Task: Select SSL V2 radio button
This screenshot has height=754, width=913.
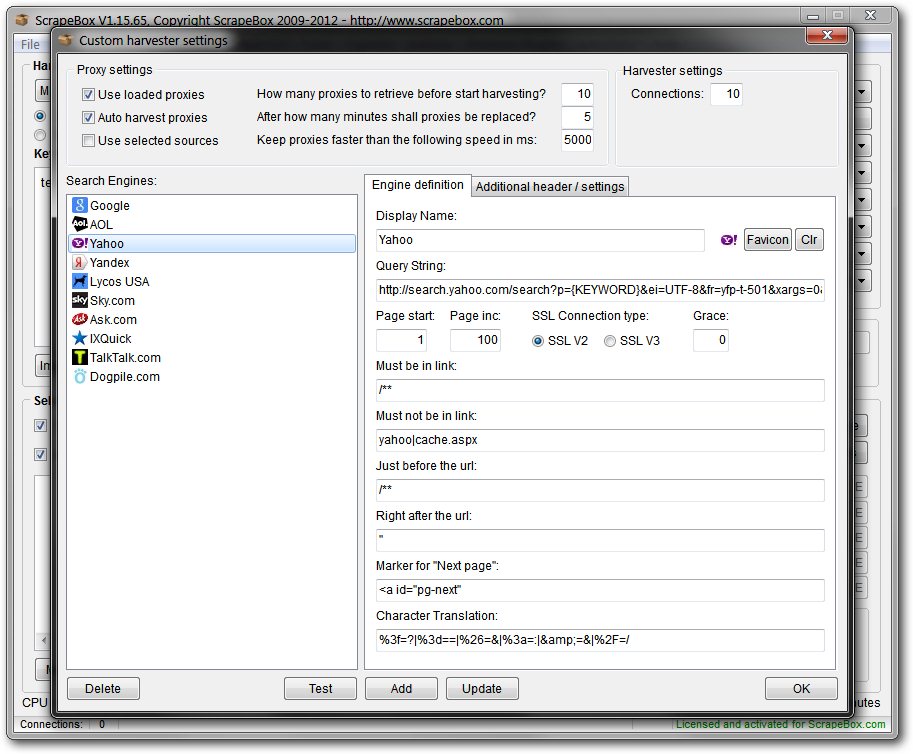Action: coord(538,341)
